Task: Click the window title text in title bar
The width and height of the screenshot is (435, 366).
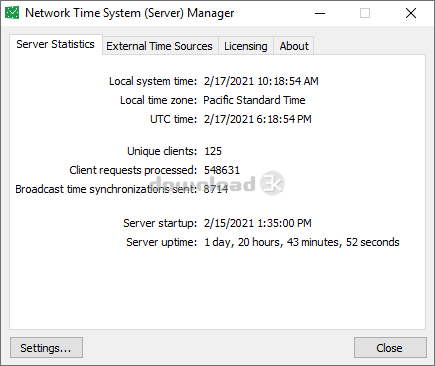Action: [130, 13]
